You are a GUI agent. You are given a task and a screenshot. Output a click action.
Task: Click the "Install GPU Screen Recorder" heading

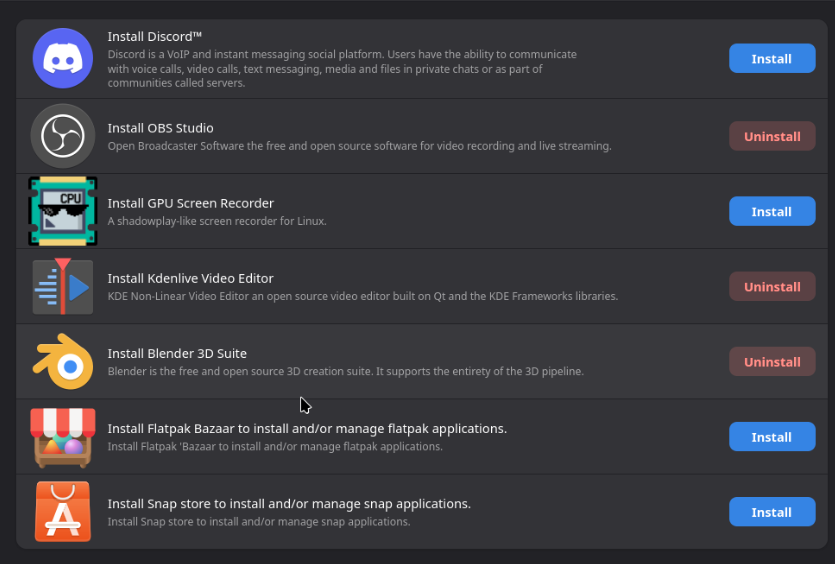(x=190, y=203)
